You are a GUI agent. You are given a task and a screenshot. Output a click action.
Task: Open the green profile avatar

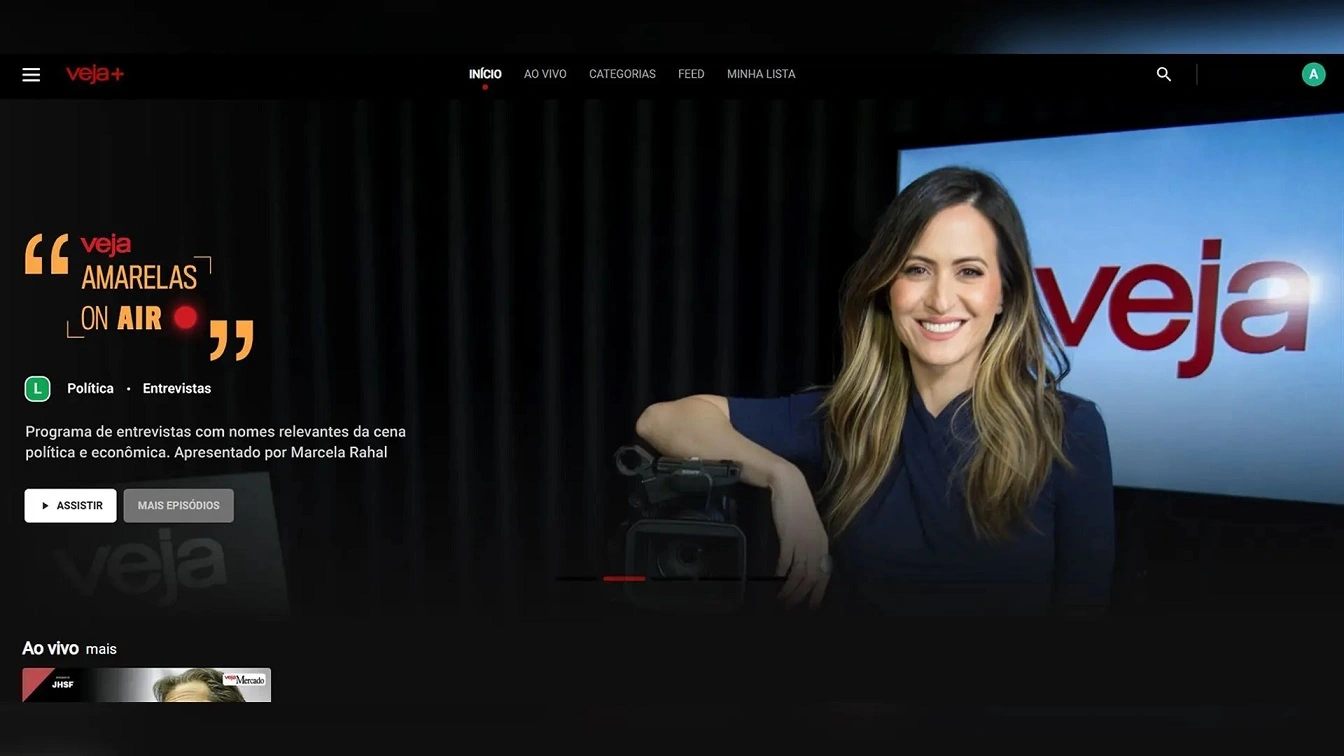pyautogui.click(x=1313, y=74)
